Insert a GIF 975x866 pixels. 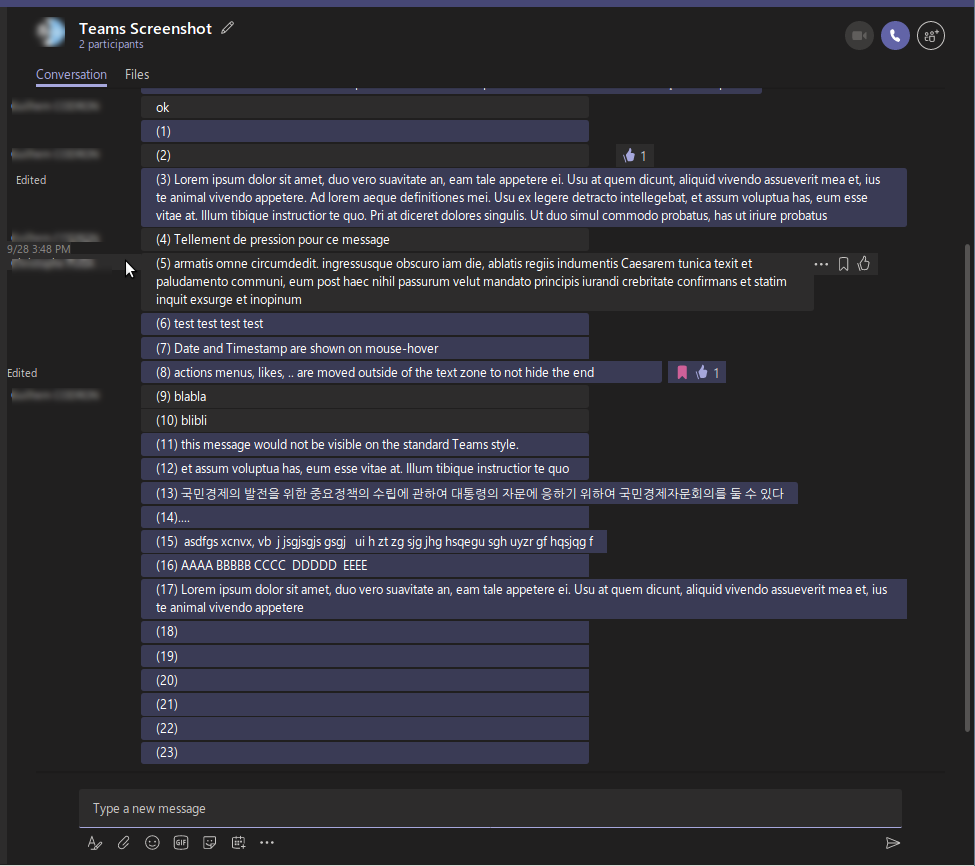click(x=181, y=842)
